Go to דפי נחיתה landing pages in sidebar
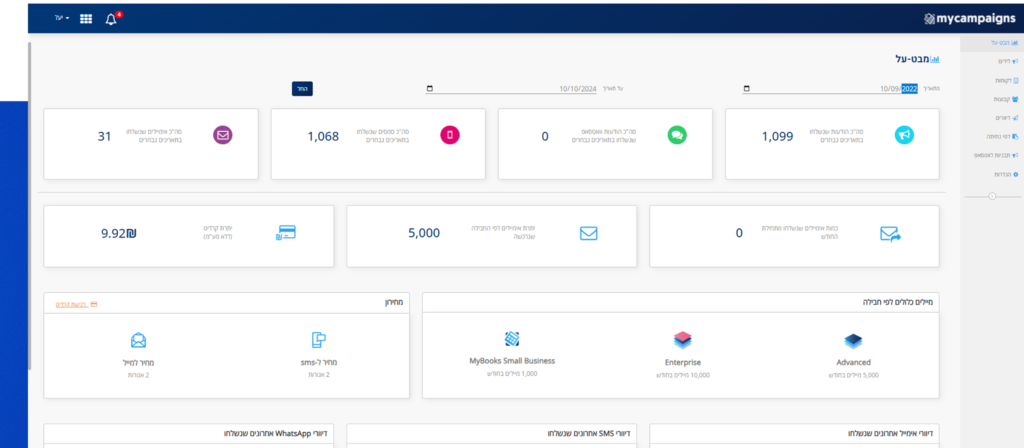This screenshot has width=1024, height=448. 1002,137
